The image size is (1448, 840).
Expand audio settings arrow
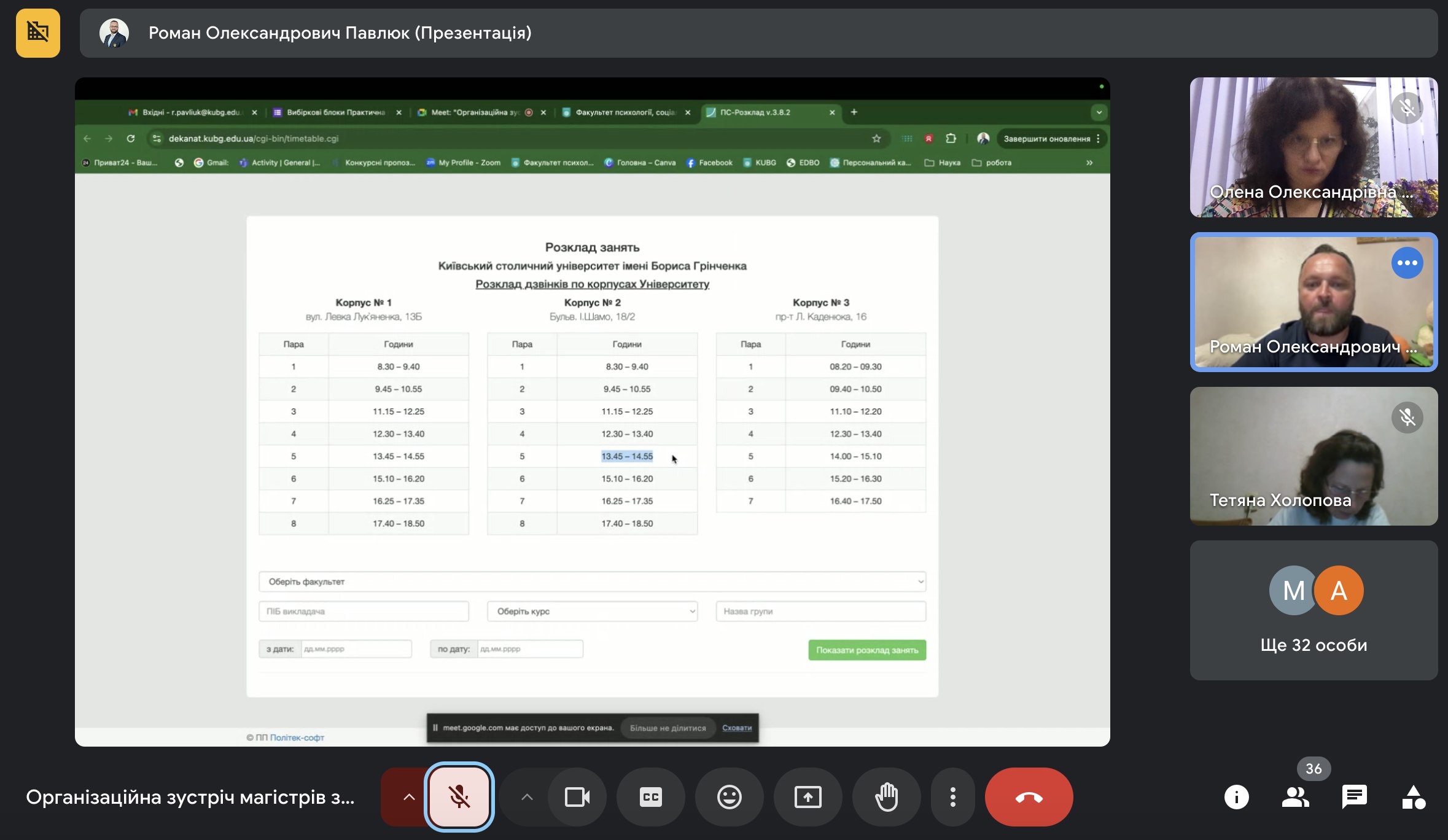(x=408, y=797)
